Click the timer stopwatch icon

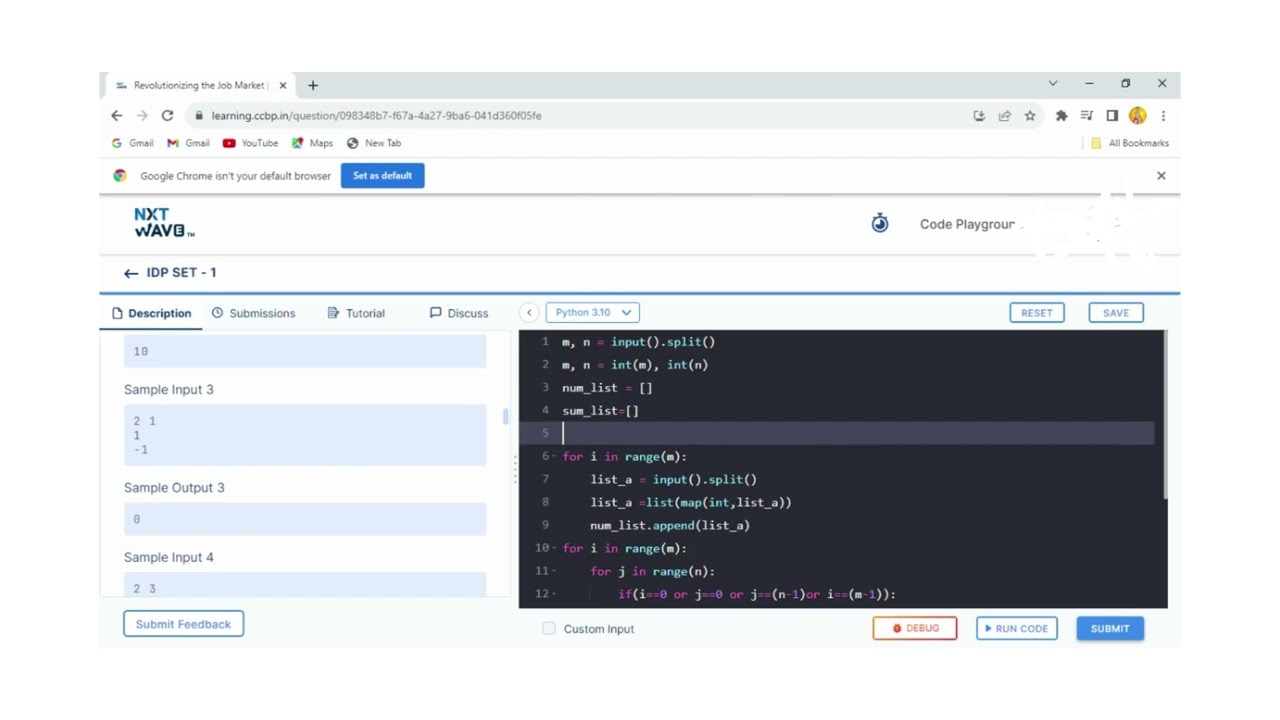880,223
